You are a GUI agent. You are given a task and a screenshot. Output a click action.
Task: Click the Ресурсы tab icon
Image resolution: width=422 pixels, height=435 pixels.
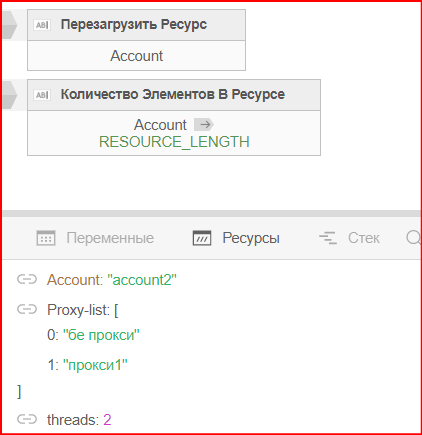[x=202, y=238]
